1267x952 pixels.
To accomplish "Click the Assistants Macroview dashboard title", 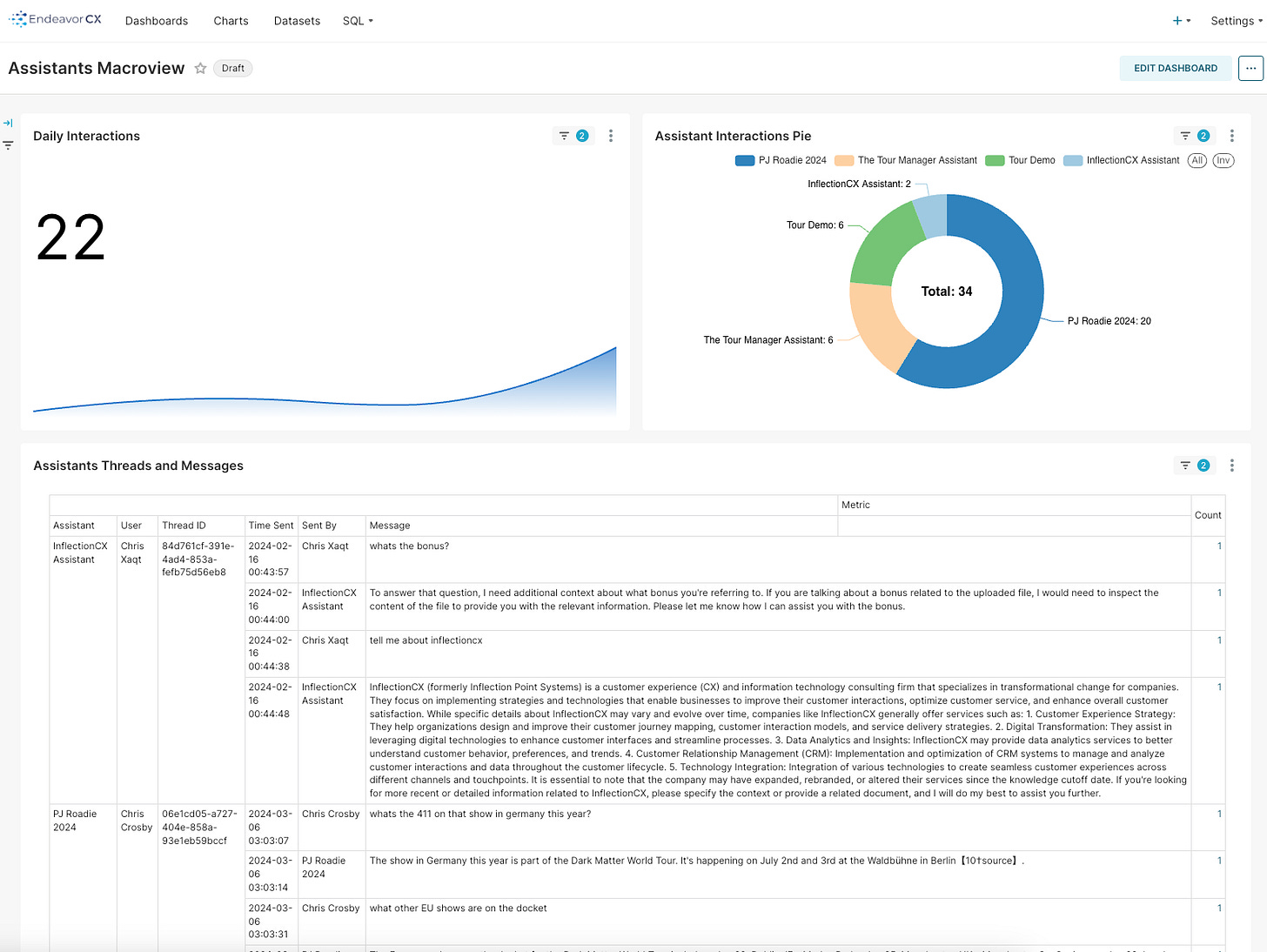I will pos(97,68).
